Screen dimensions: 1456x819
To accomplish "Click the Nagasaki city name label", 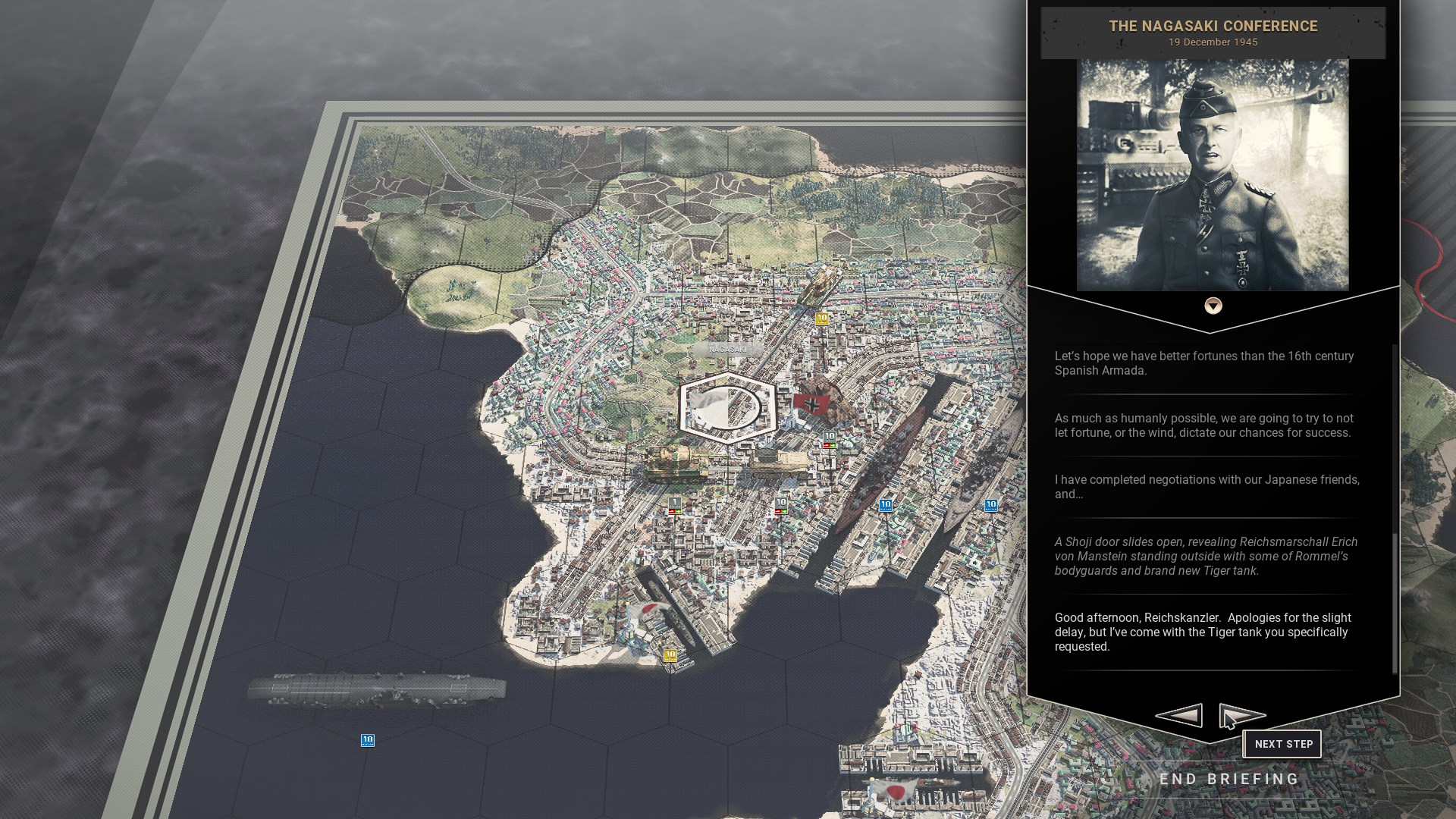I will [727, 349].
